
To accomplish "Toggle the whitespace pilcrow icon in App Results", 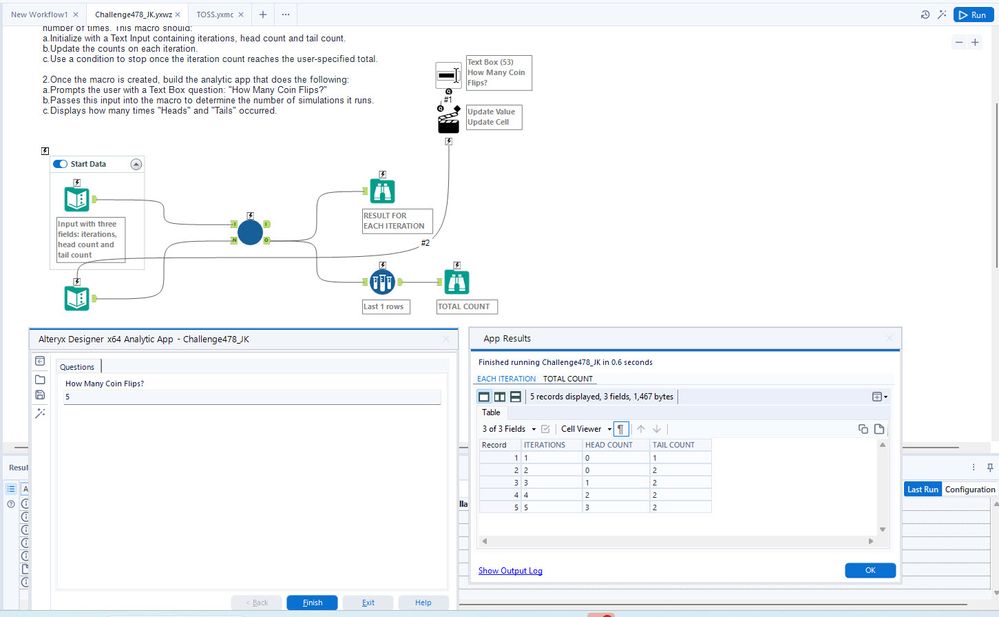I will [621, 429].
